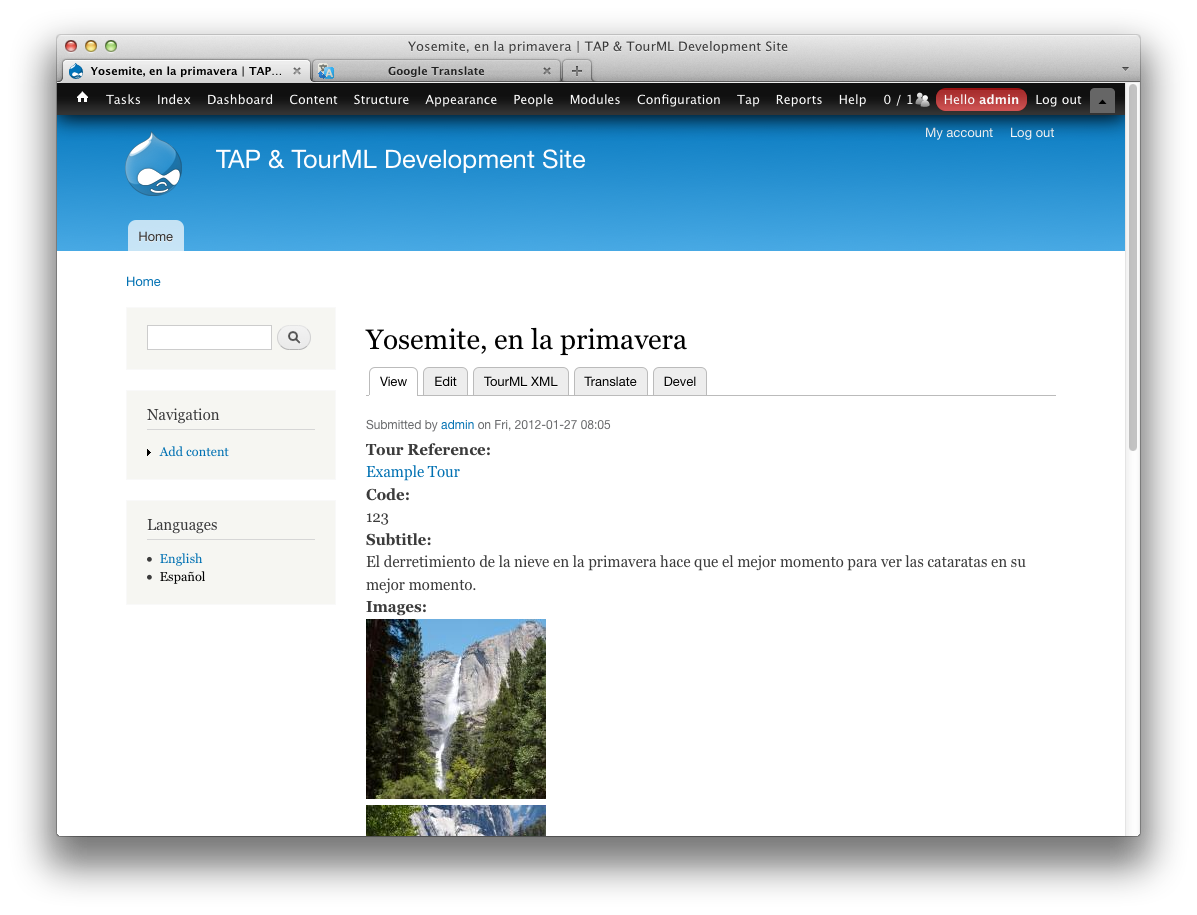Switch to the TourML XML tab
Image resolution: width=1197 pixels, height=915 pixels.
(520, 382)
